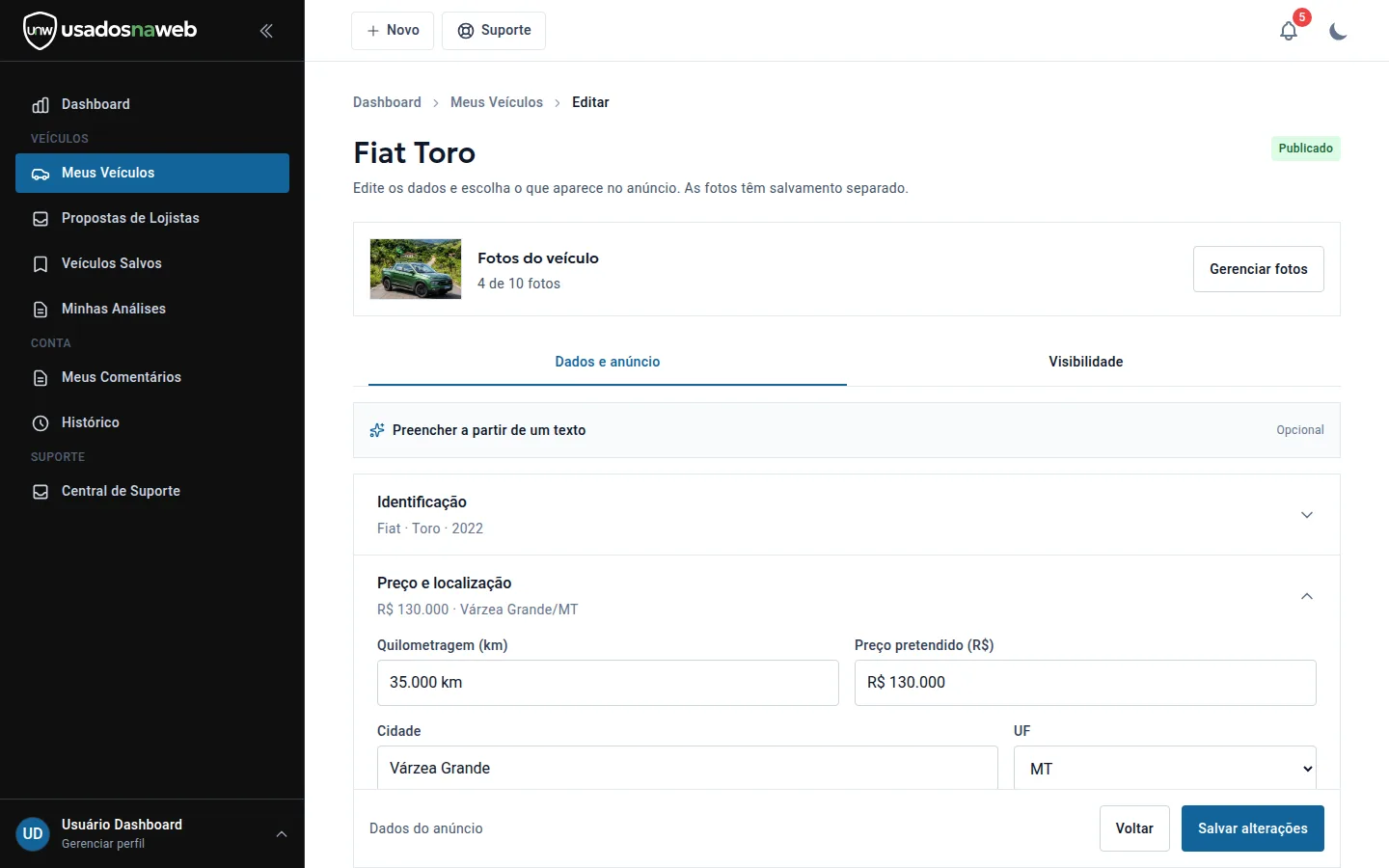Click the clock icon beside Histórico
This screenshot has width=1389, height=868.
point(41,423)
